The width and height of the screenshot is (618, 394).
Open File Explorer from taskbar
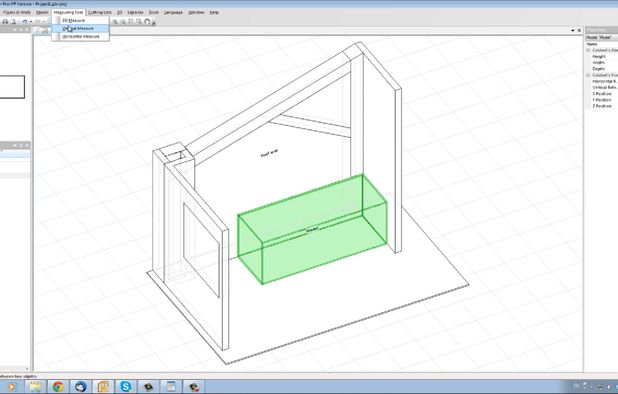tap(35, 387)
